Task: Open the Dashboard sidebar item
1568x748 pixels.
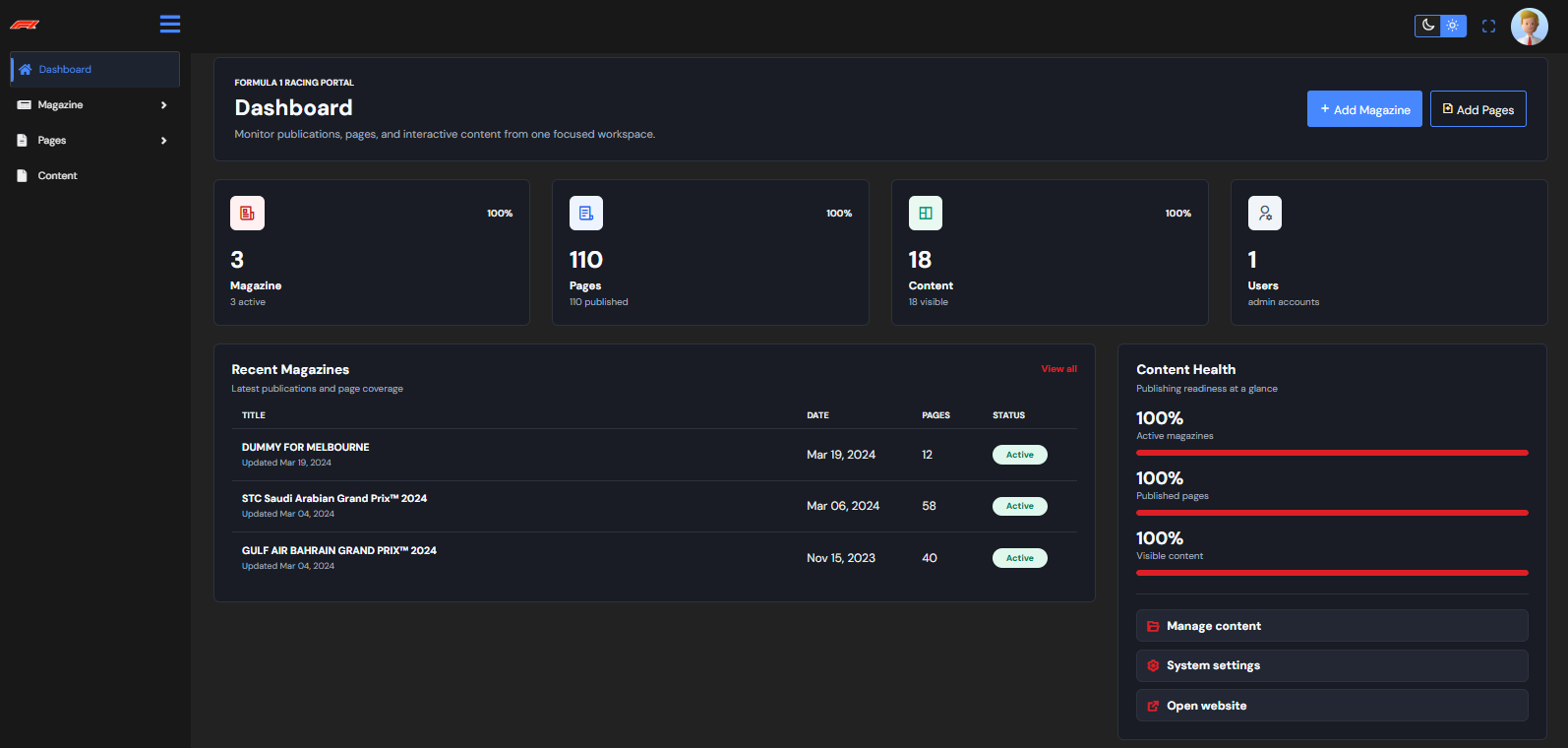Action: pyautogui.click(x=95, y=70)
